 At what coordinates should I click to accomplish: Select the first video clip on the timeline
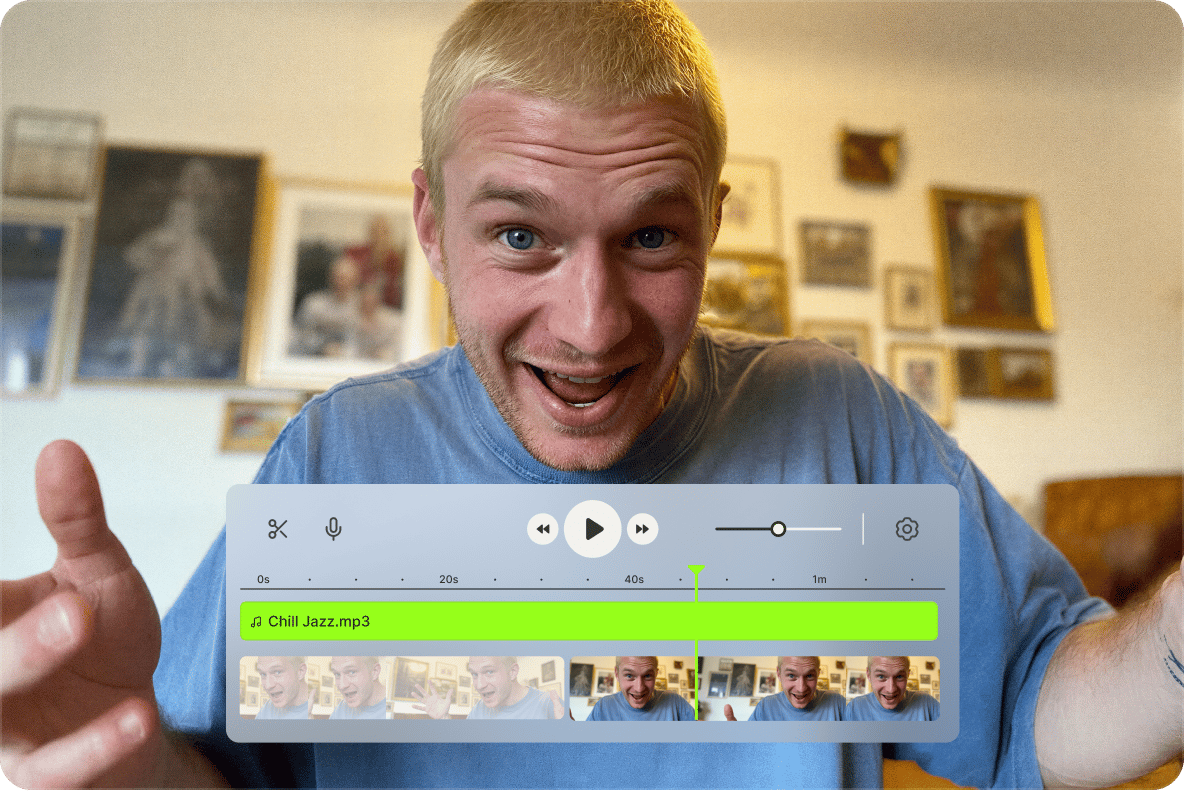point(402,688)
